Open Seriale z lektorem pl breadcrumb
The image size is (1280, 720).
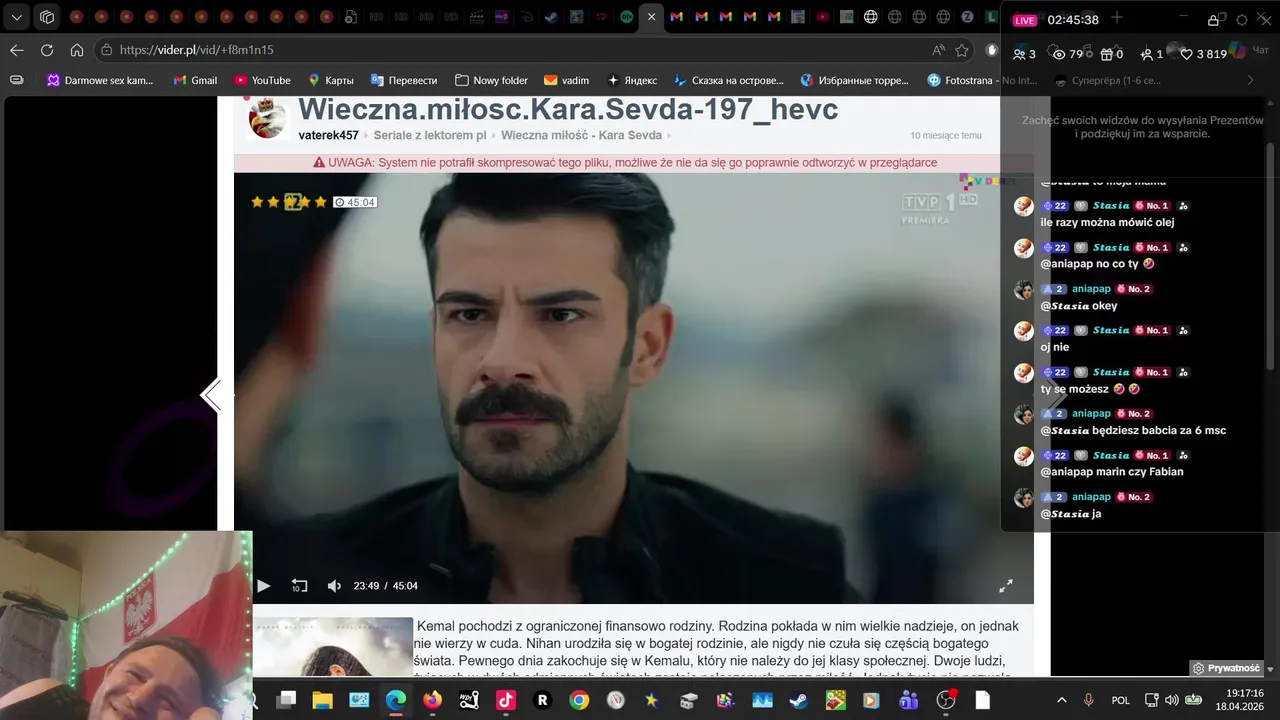coord(430,135)
